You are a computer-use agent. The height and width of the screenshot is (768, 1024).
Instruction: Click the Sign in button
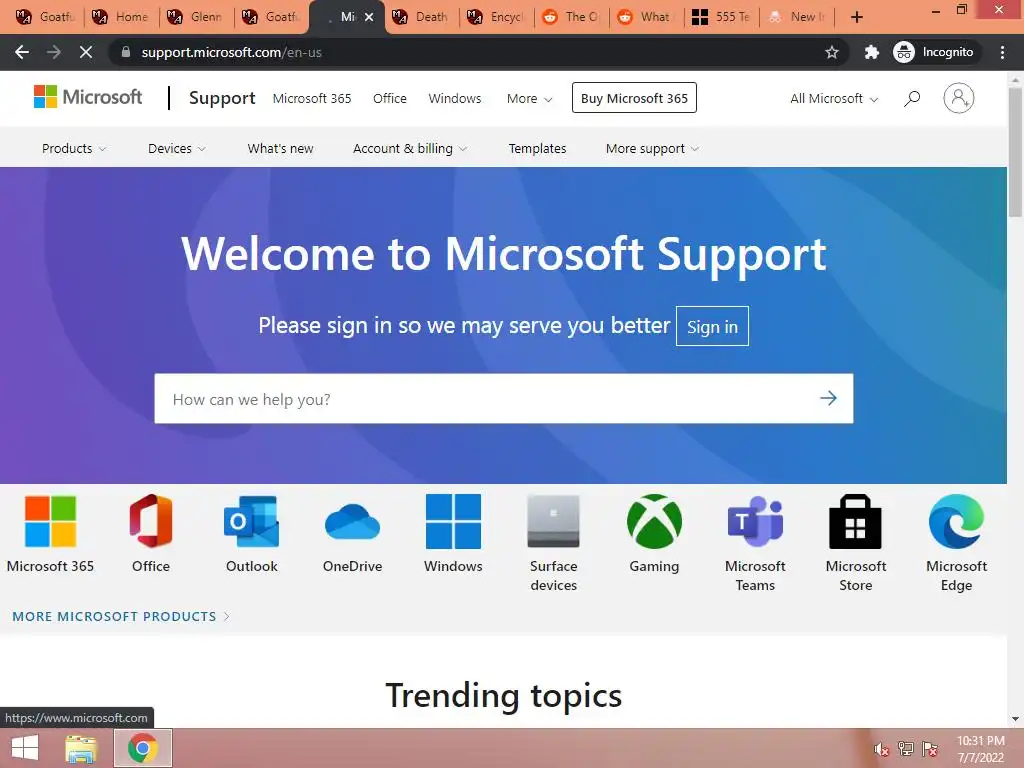coord(712,326)
